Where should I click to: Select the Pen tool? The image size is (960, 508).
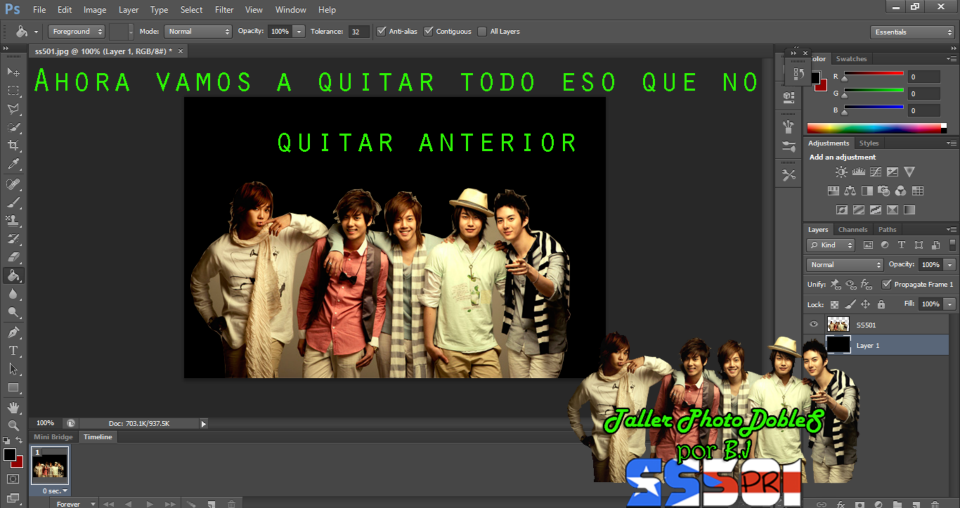[x=13, y=332]
